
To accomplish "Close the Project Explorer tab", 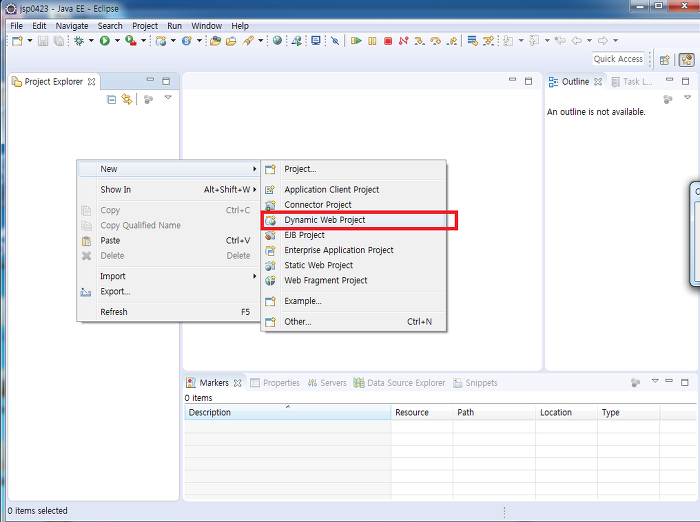I will [92, 82].
